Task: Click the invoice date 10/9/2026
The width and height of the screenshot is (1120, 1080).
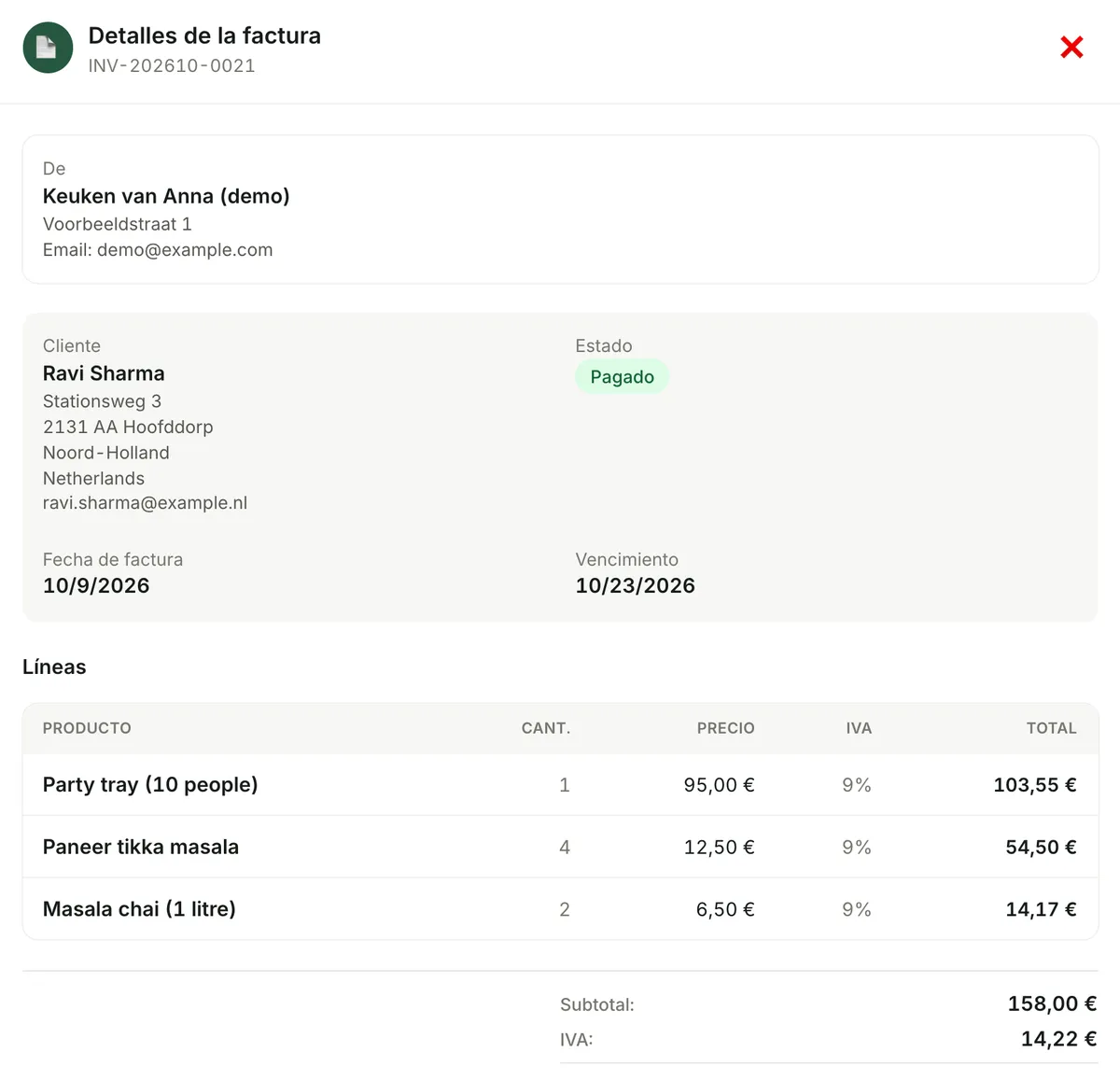Action: click(x=96, y=585)
